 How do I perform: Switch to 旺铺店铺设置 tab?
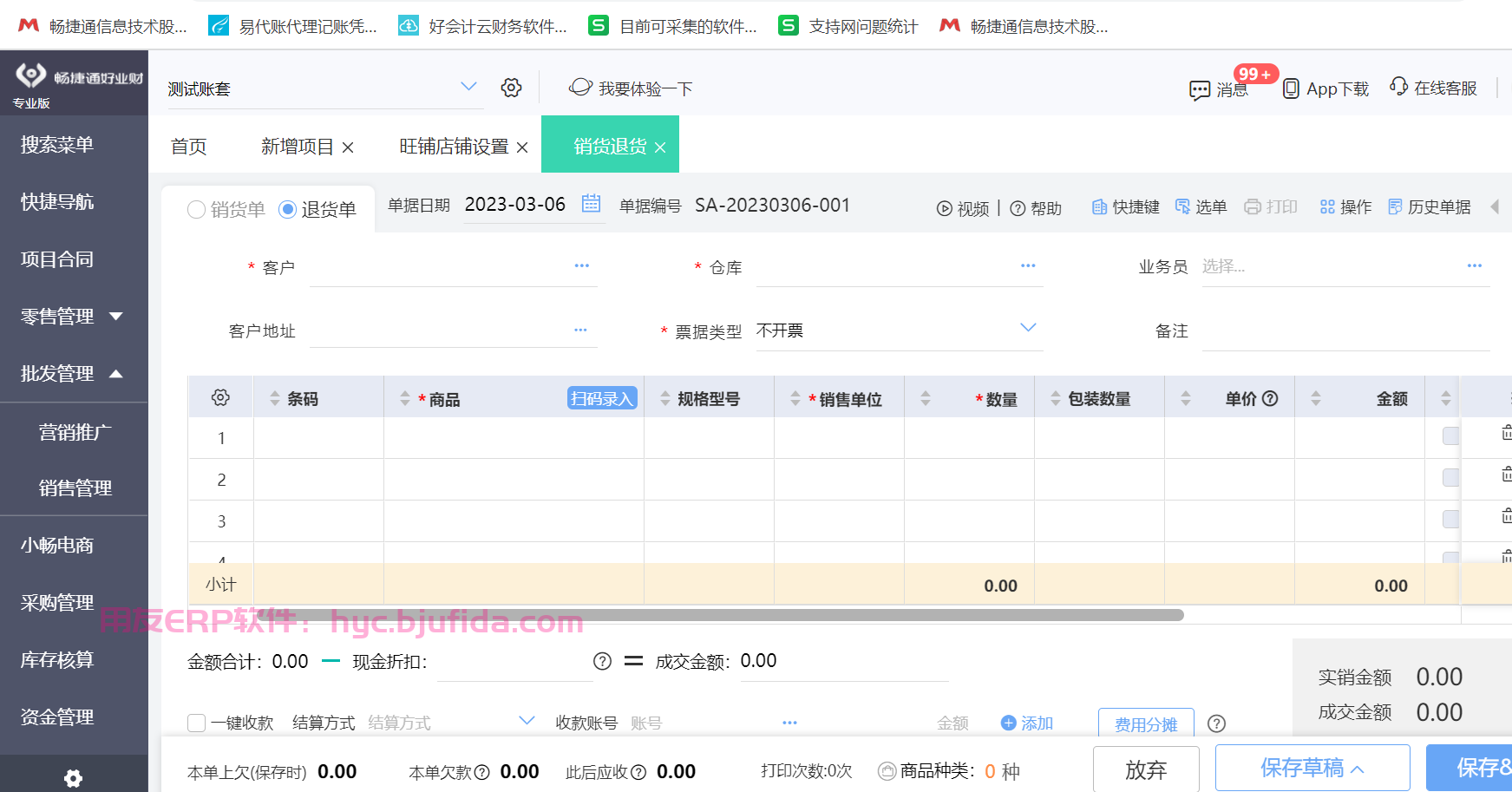coord(455,146)
